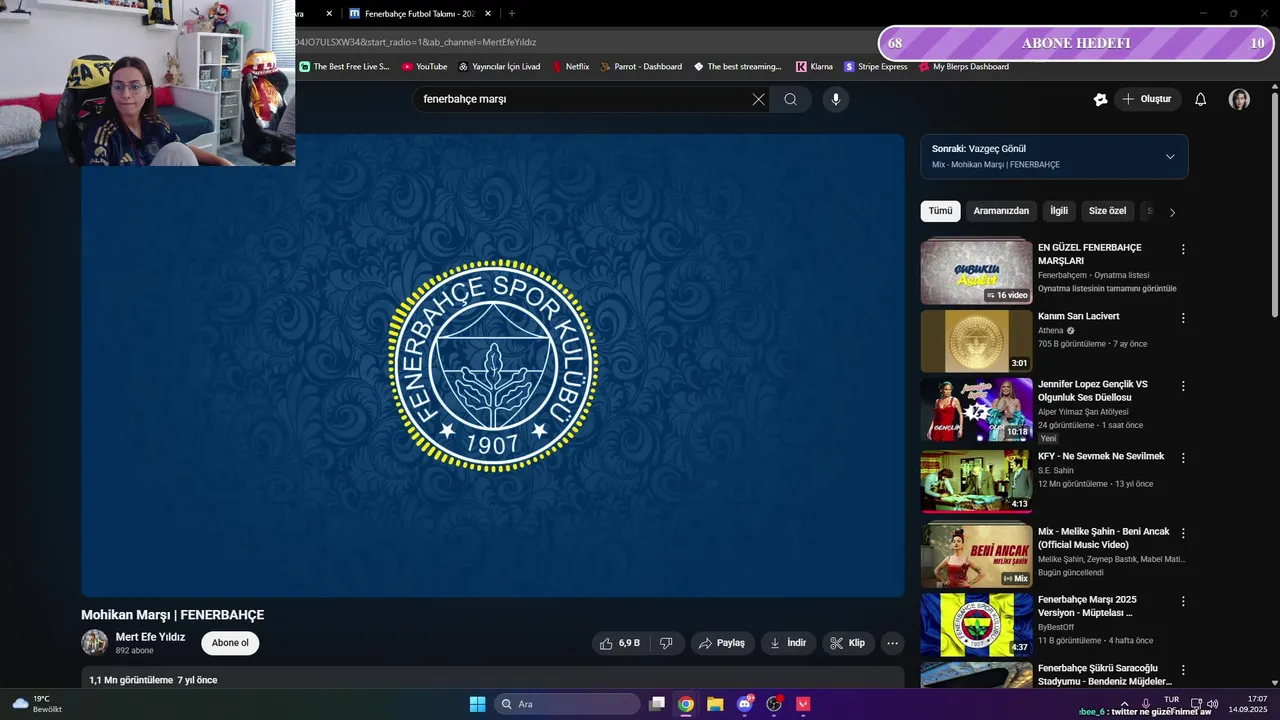The height and width of the screenshot is (720, 1280).
Task: Click the Abone ol subscribe button
Action: [x=230, y=643]
